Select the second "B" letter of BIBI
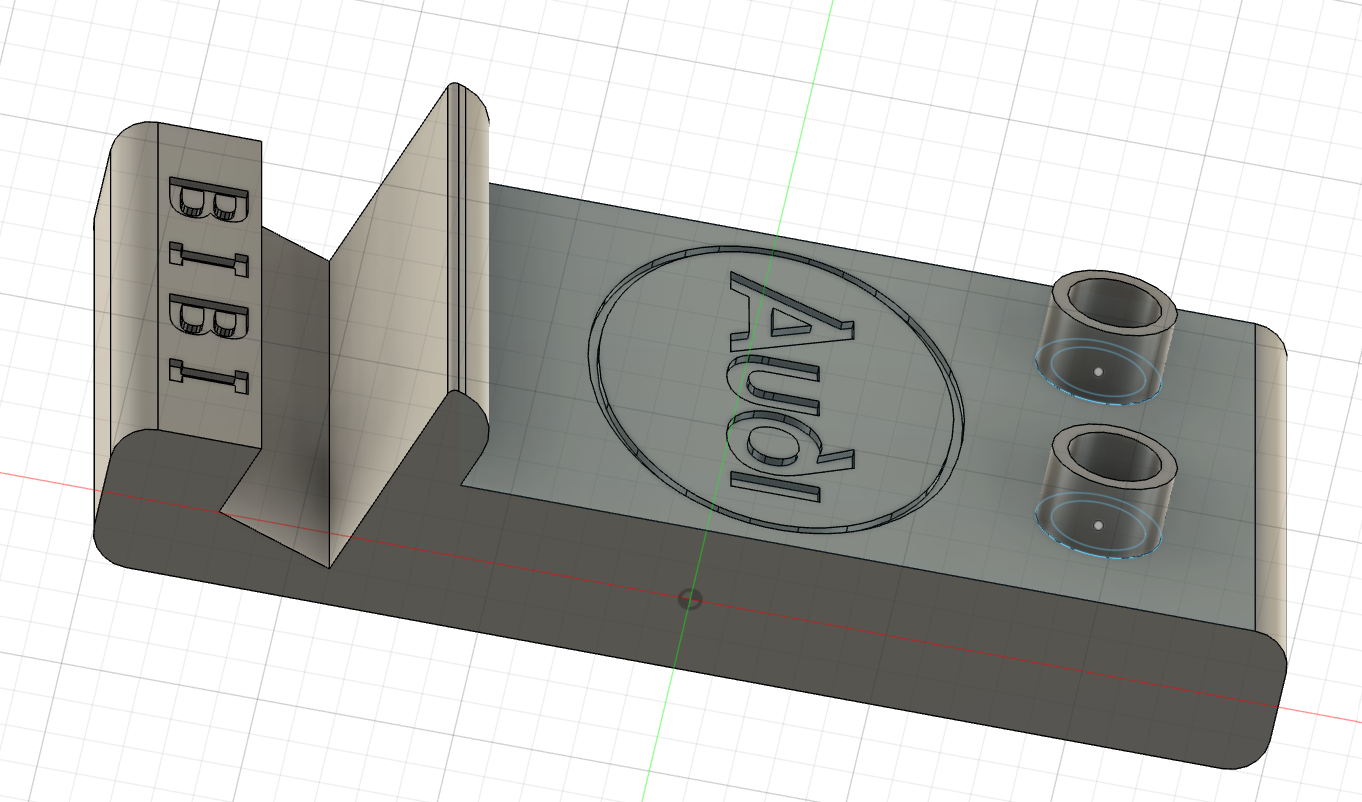This screenshot has width=1362, height=802. coord(209,317)
